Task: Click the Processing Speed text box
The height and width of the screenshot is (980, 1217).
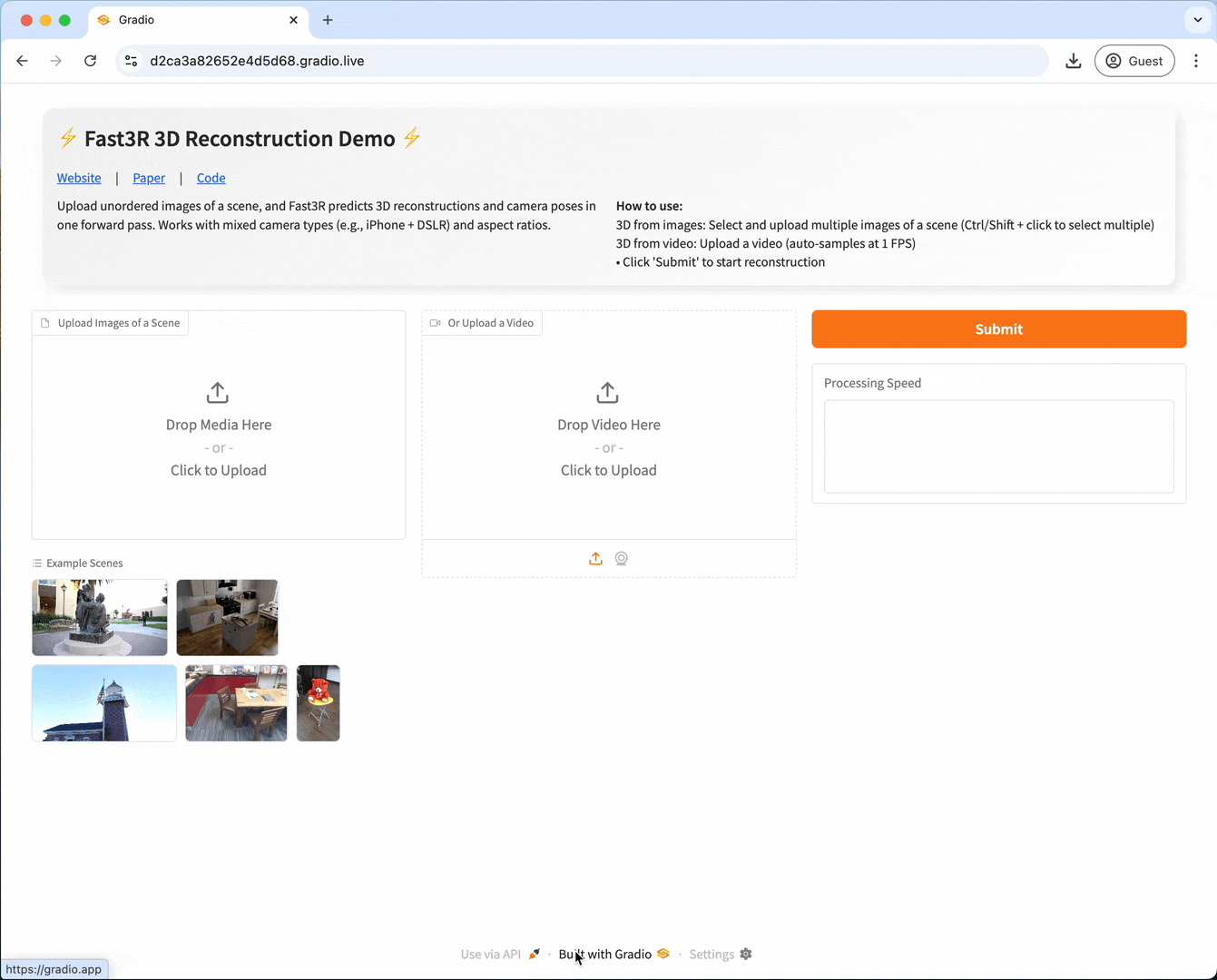Action: point(998,446)
